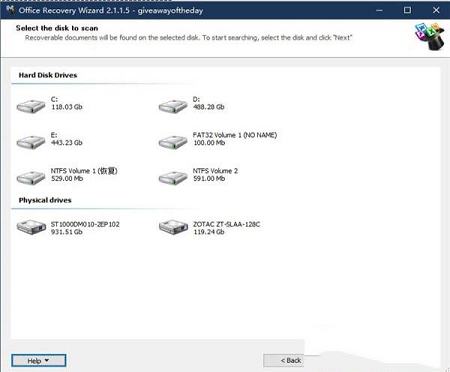
Task: Click the 119.24 Gb size text
Action: 209,232
